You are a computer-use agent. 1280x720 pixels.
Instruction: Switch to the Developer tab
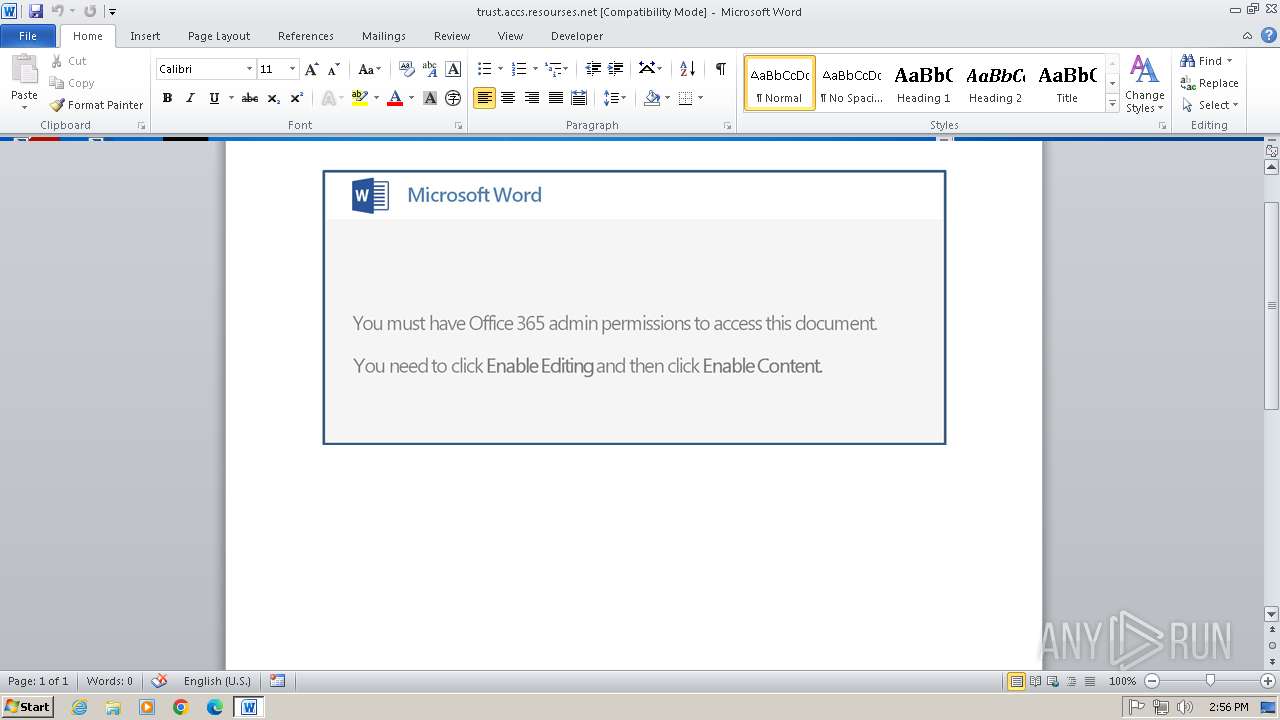pyautogui.click(x=577, y=36)
